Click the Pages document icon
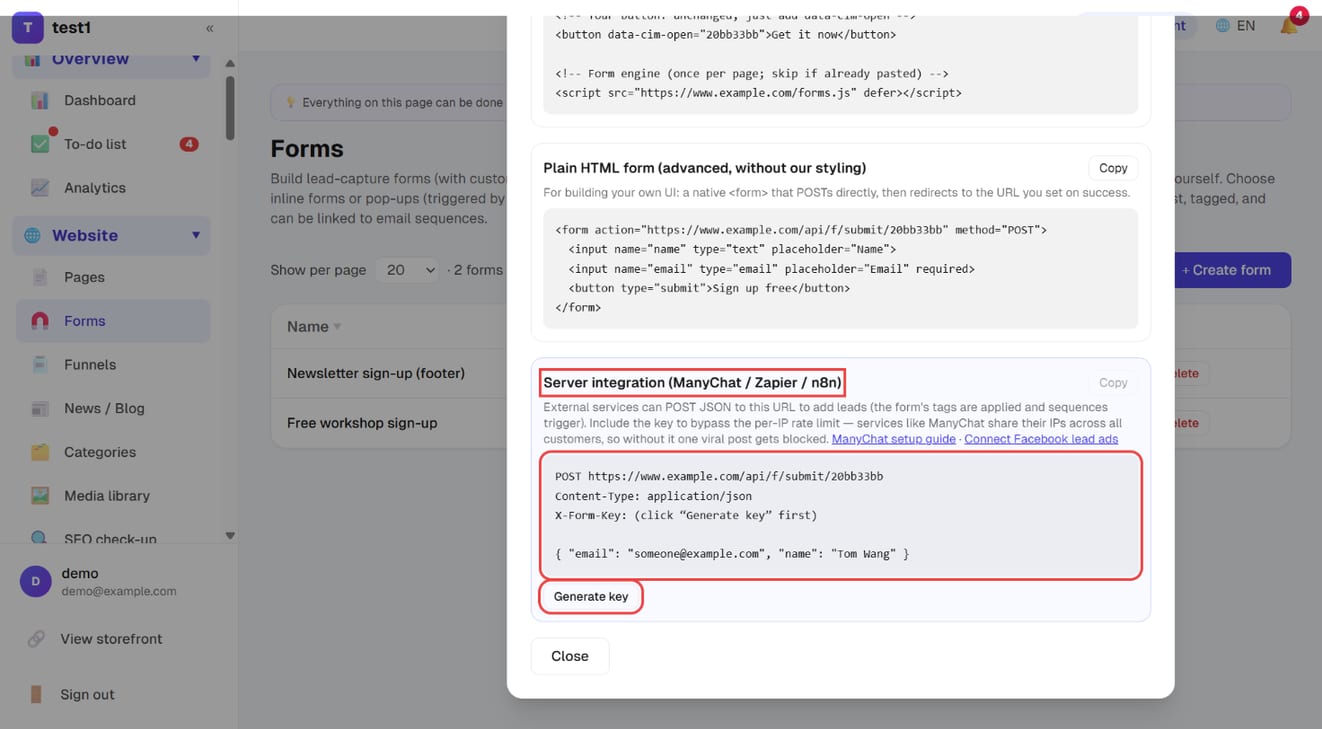Screen dimensions: 1322x729 pyautogui.click(x=40, y=277)
